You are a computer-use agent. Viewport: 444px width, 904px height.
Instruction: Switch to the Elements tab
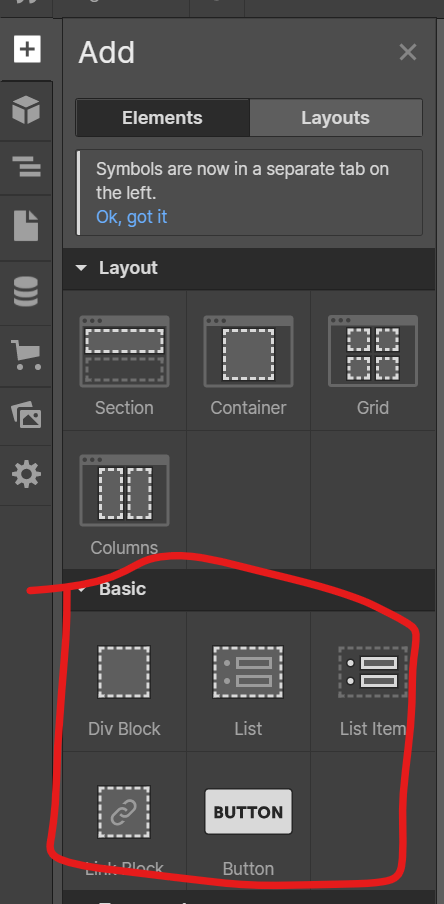tap(163, 118)
